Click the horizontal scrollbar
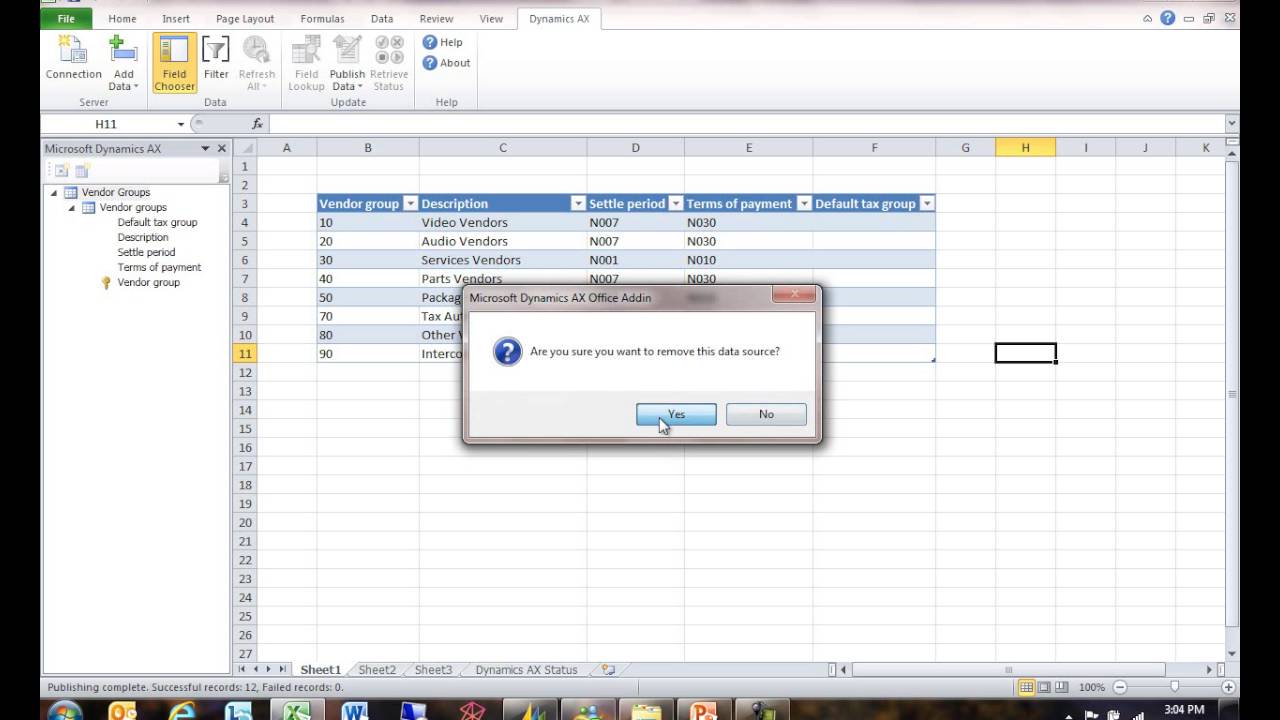Screen dimensions: 1280x720 coord(1008,670)
